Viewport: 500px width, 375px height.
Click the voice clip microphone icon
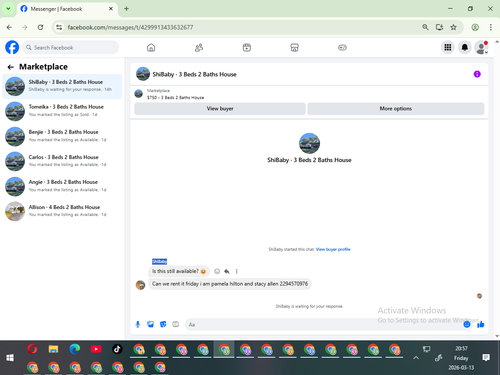click(x=138, y=324)
